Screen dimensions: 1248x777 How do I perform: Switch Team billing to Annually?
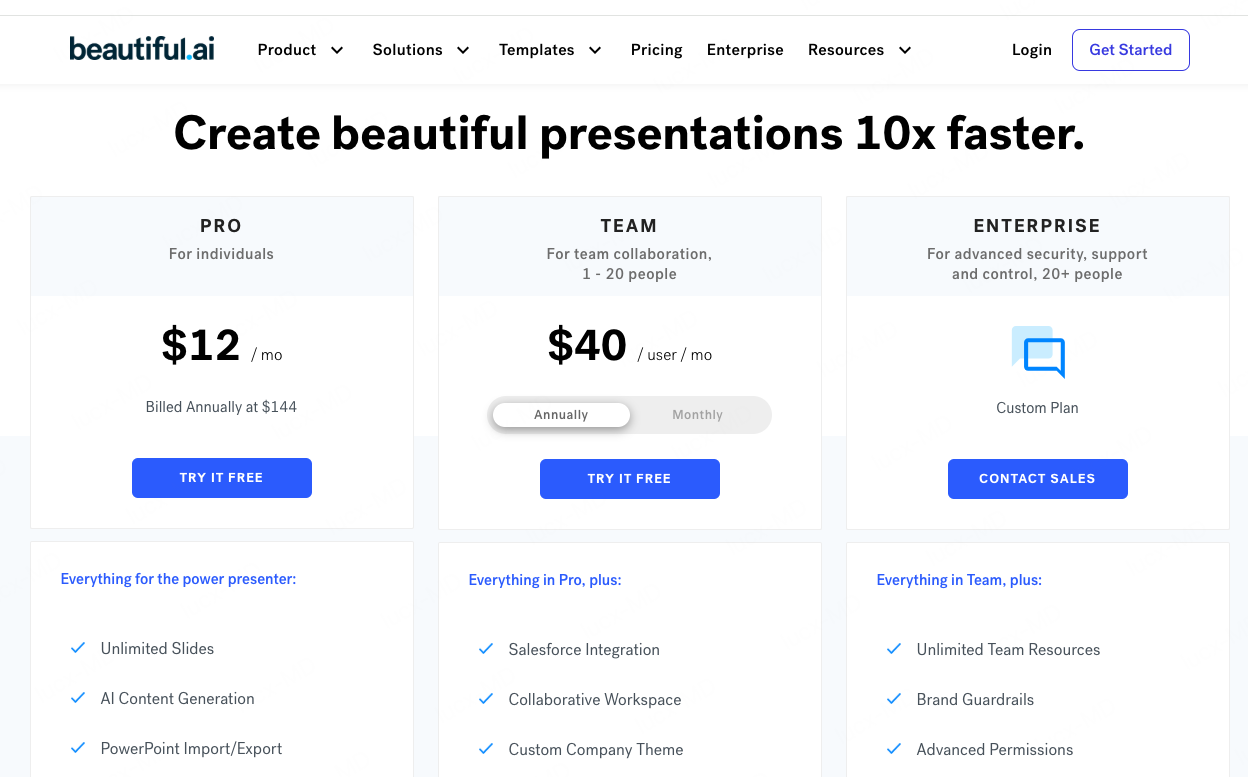pyautogui.click(x=561, y=415)
